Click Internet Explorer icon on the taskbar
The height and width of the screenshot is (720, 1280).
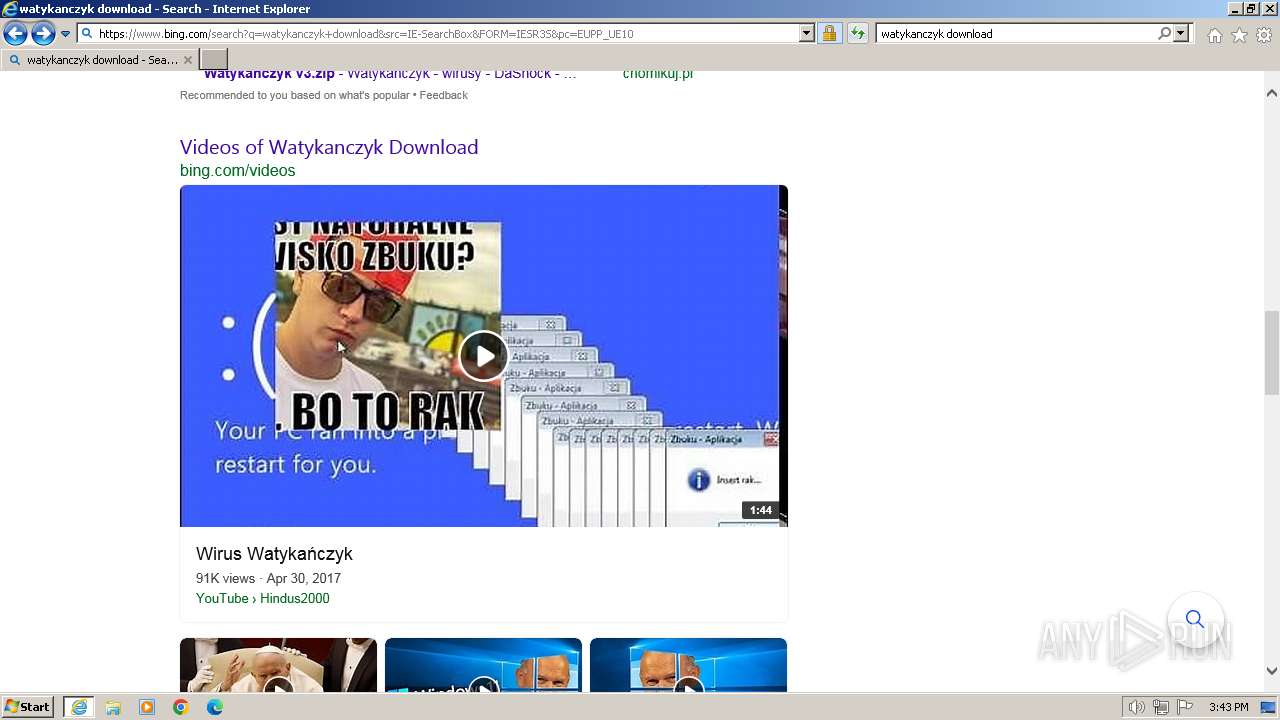pos(79,707)
